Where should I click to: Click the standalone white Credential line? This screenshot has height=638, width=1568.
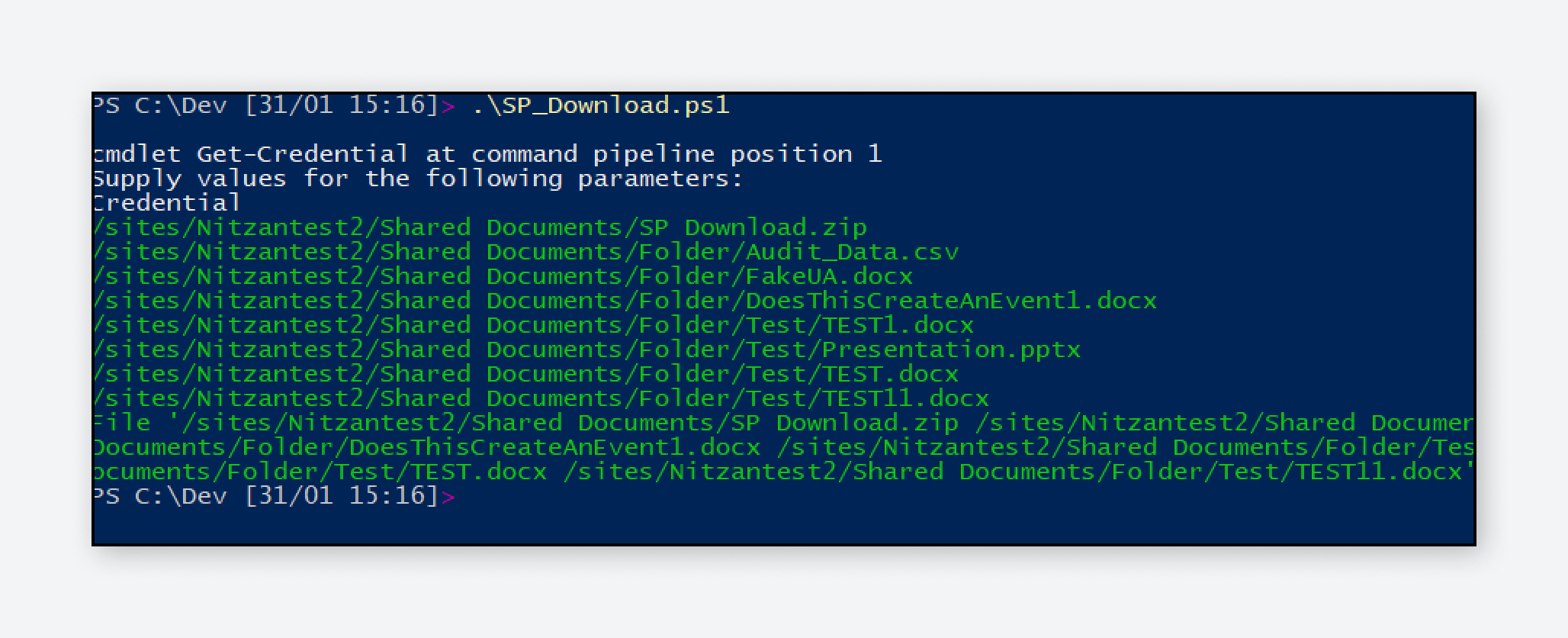click(167, 203)
